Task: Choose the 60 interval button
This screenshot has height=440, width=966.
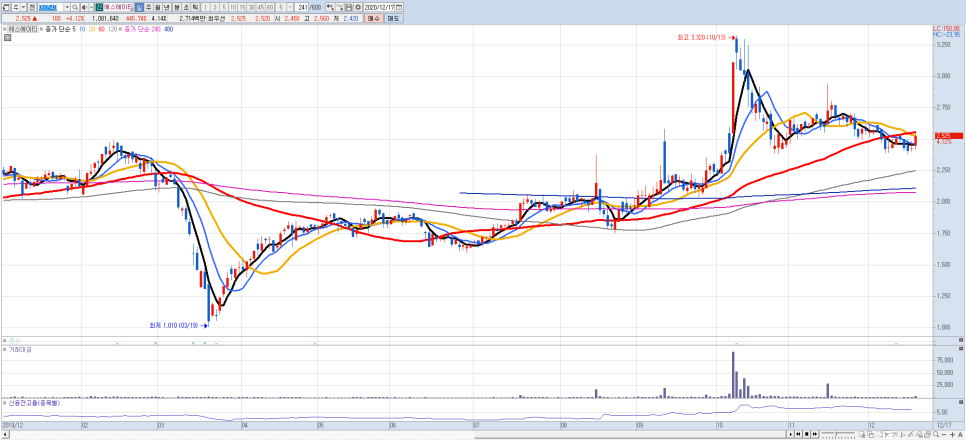Action: [x=270, y=7]
